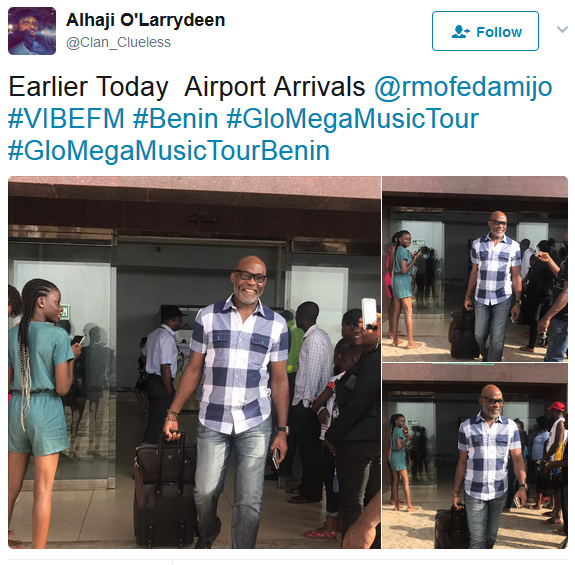
Task: Click the add-person icon on the Follow button
Action: click(x=460, y=32)
